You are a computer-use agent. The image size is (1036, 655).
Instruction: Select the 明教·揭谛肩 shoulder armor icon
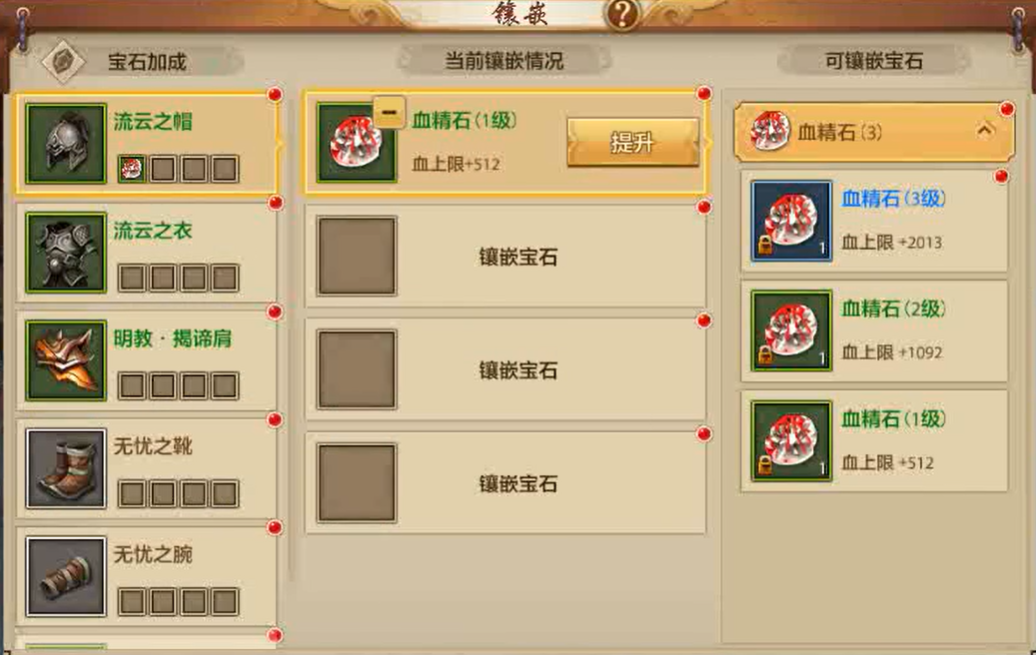[x=65, y=360]
